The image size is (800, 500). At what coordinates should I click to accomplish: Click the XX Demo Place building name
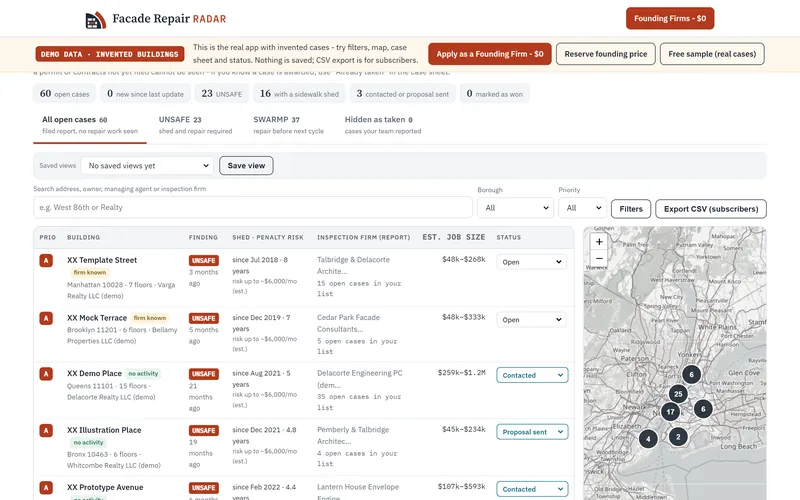[94, 373]
